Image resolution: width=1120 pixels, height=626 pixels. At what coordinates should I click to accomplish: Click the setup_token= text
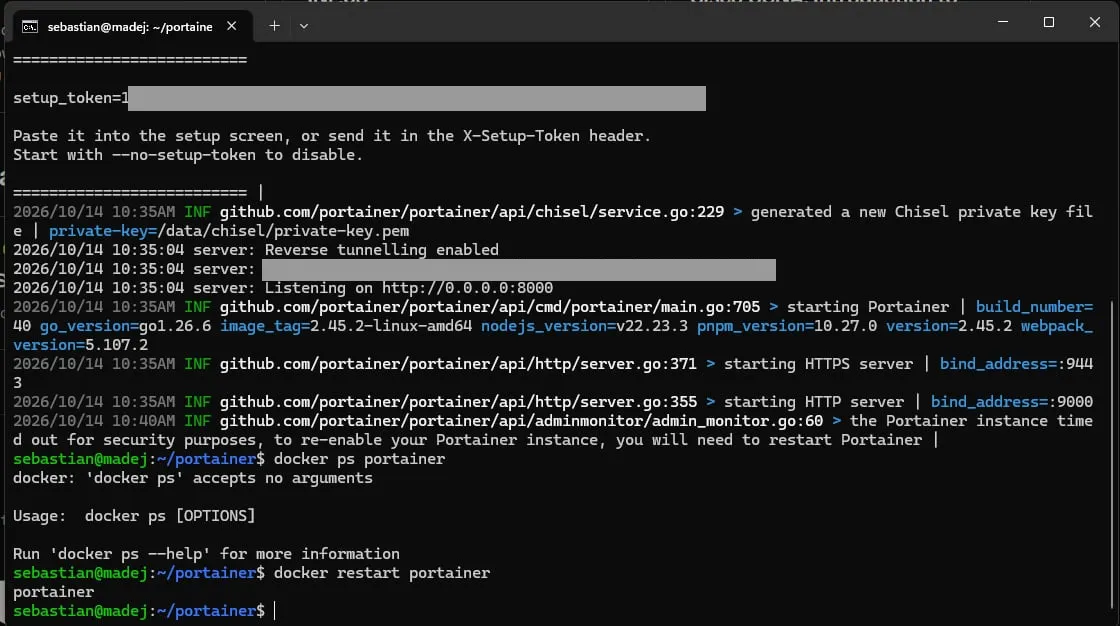(x=66, y=98)
